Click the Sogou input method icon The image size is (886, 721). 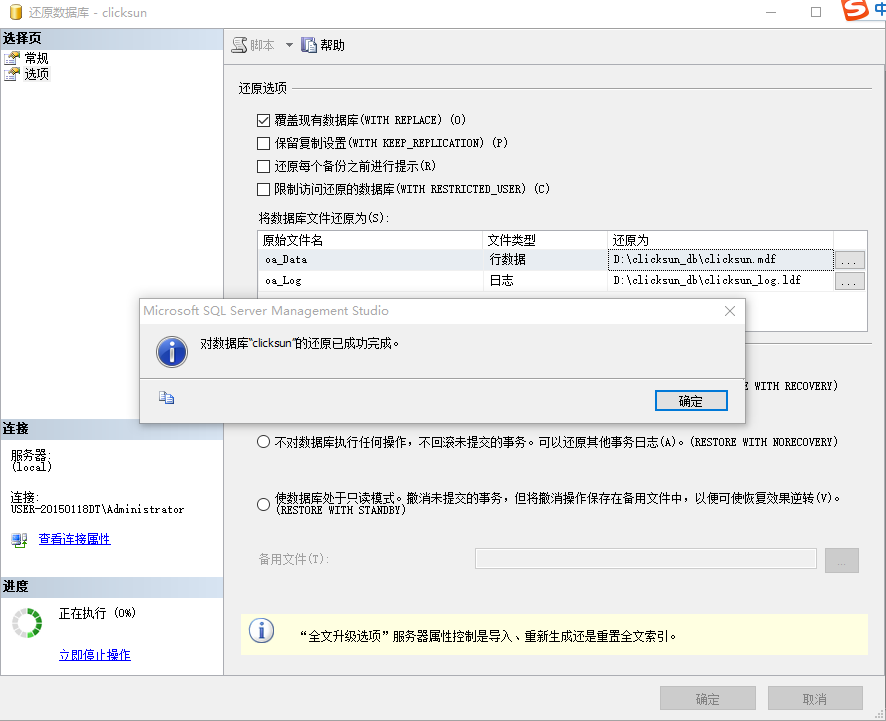coord(854,10)
